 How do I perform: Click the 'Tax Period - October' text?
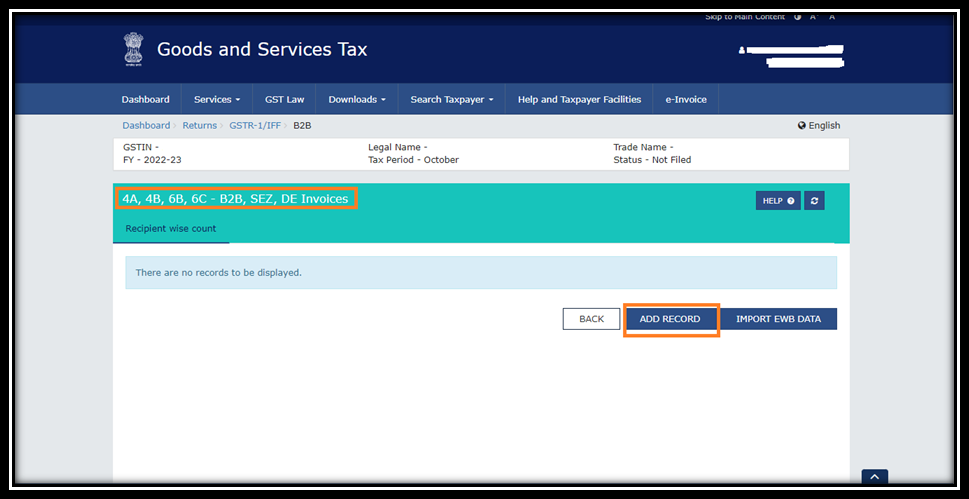[x=413, y=160]
